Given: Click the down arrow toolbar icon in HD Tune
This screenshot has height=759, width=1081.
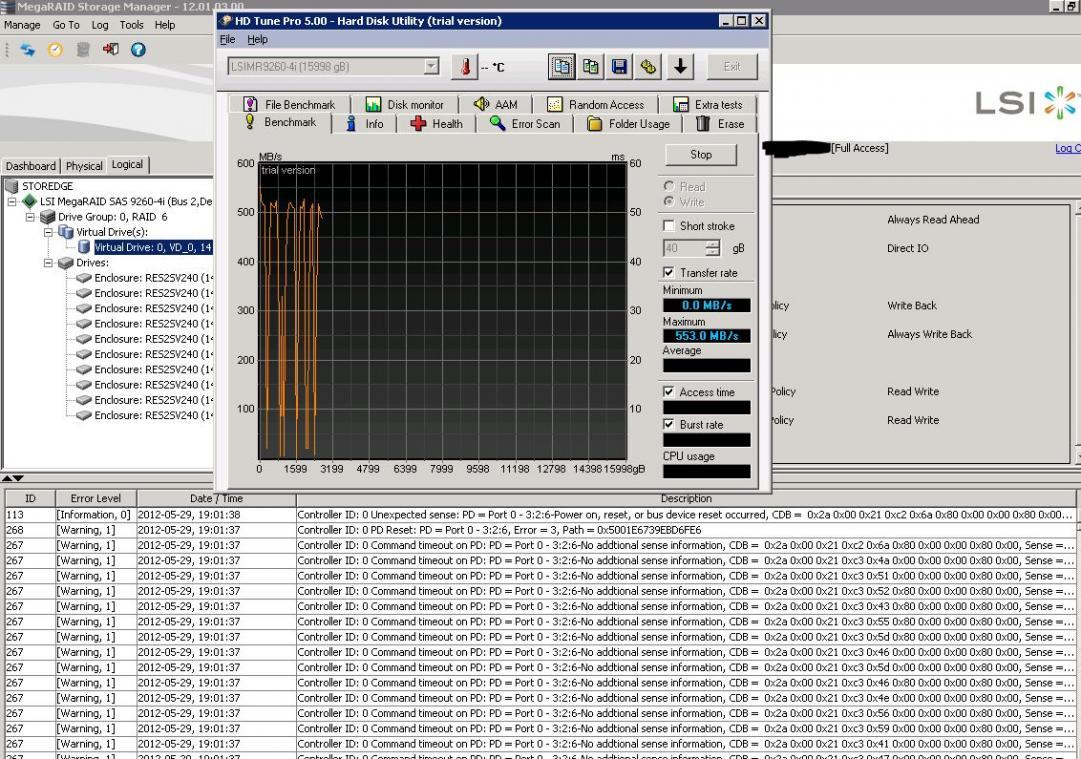Looking at the screenshot, I should pos(680,67).
